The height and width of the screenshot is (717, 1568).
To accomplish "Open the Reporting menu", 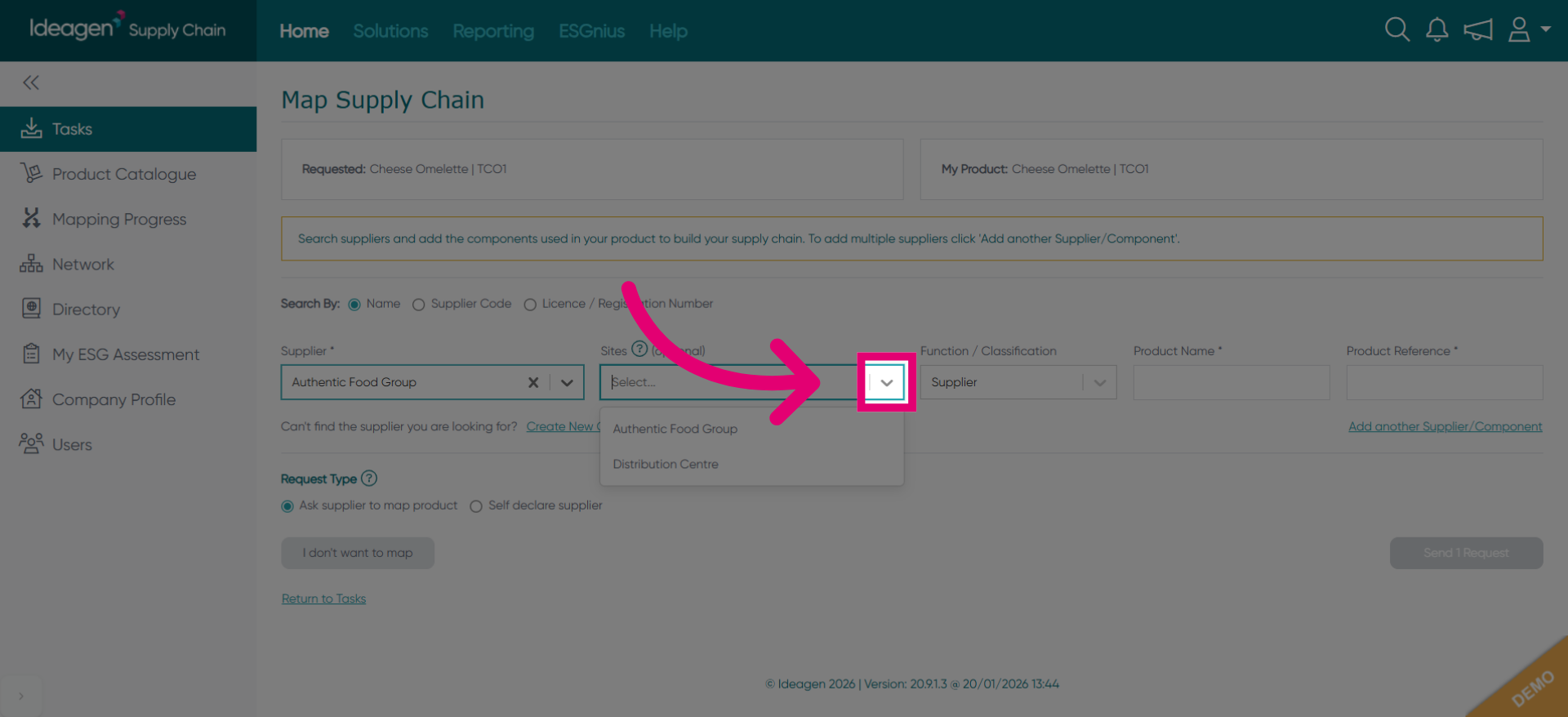I will point(493,31).
